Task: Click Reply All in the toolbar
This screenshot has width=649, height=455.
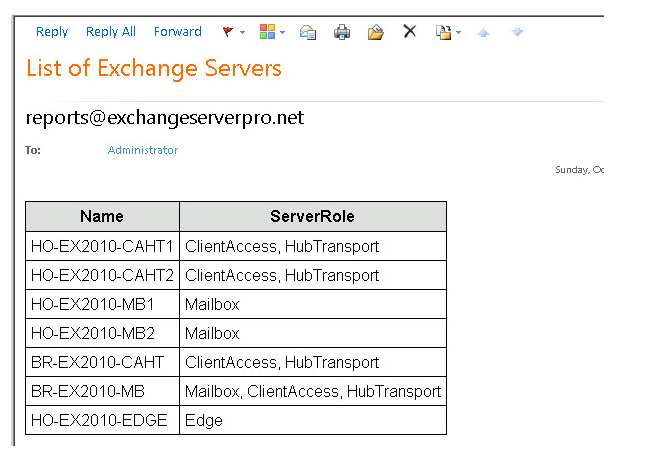Action: coord(111,32)
